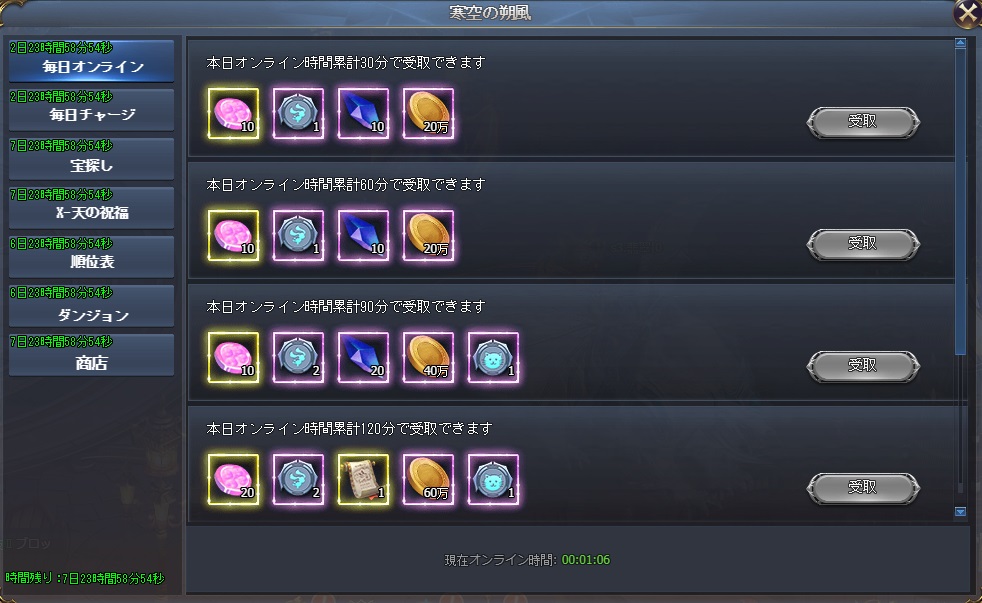The width and height of the screenshot is (982, 603).
Task: Claim the 30分 reward with 受取 button
Action: coord(863,121)
